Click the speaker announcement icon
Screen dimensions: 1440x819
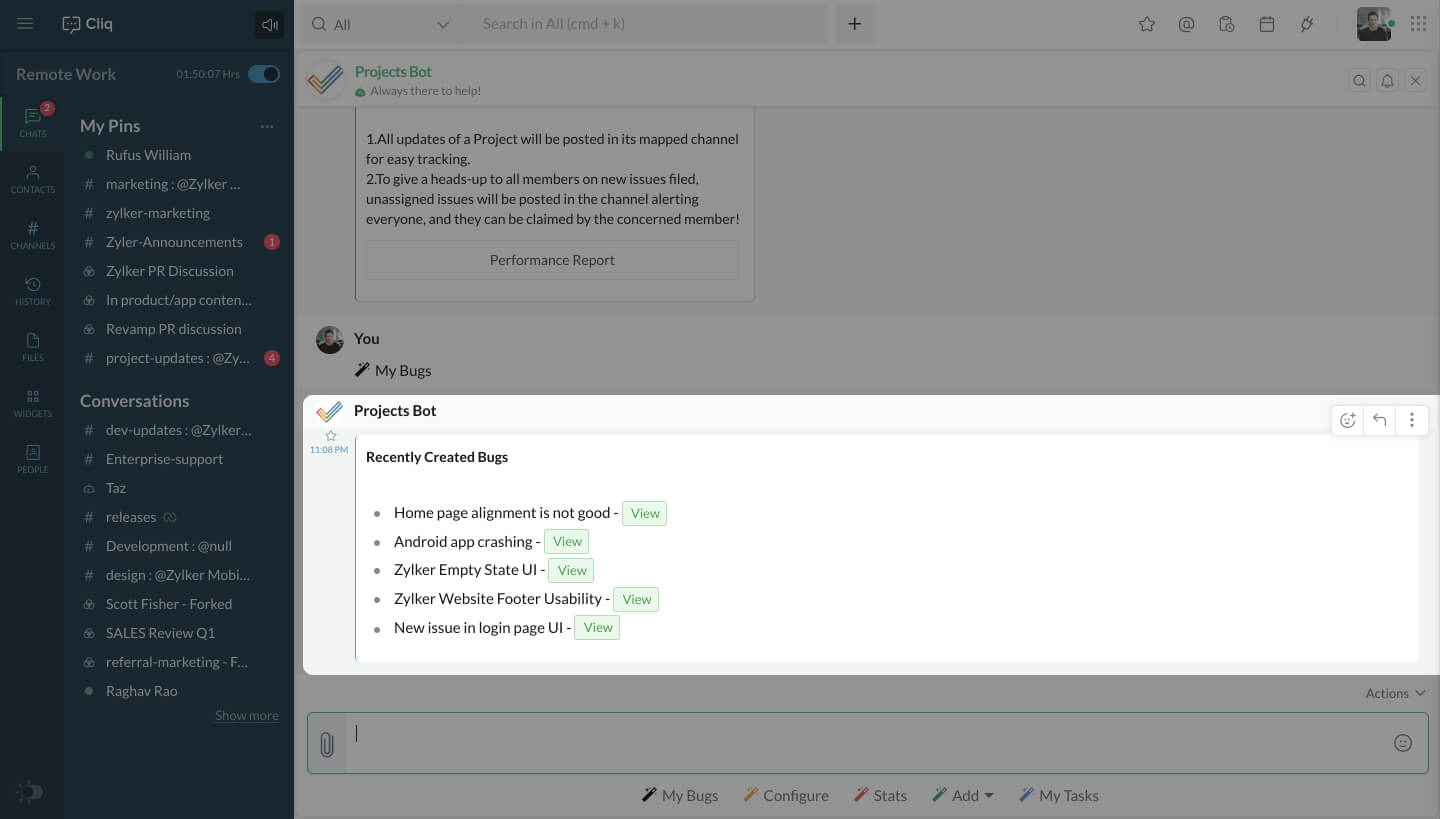(269, 25)
